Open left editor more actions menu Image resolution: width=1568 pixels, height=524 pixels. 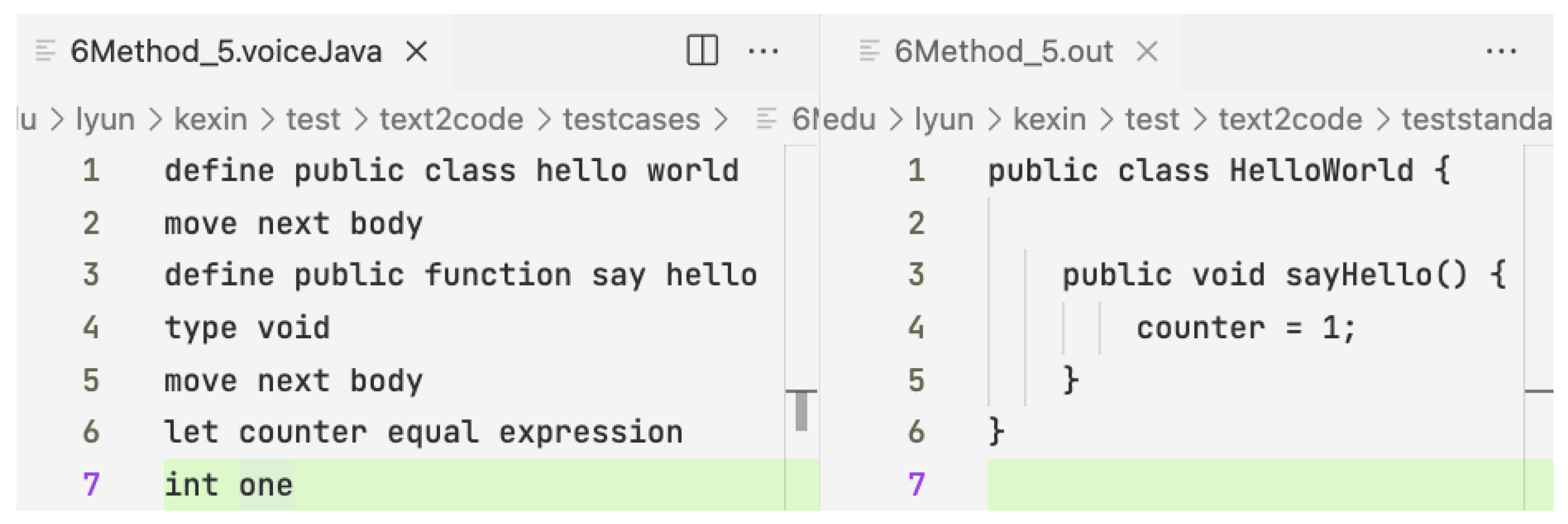763,51
